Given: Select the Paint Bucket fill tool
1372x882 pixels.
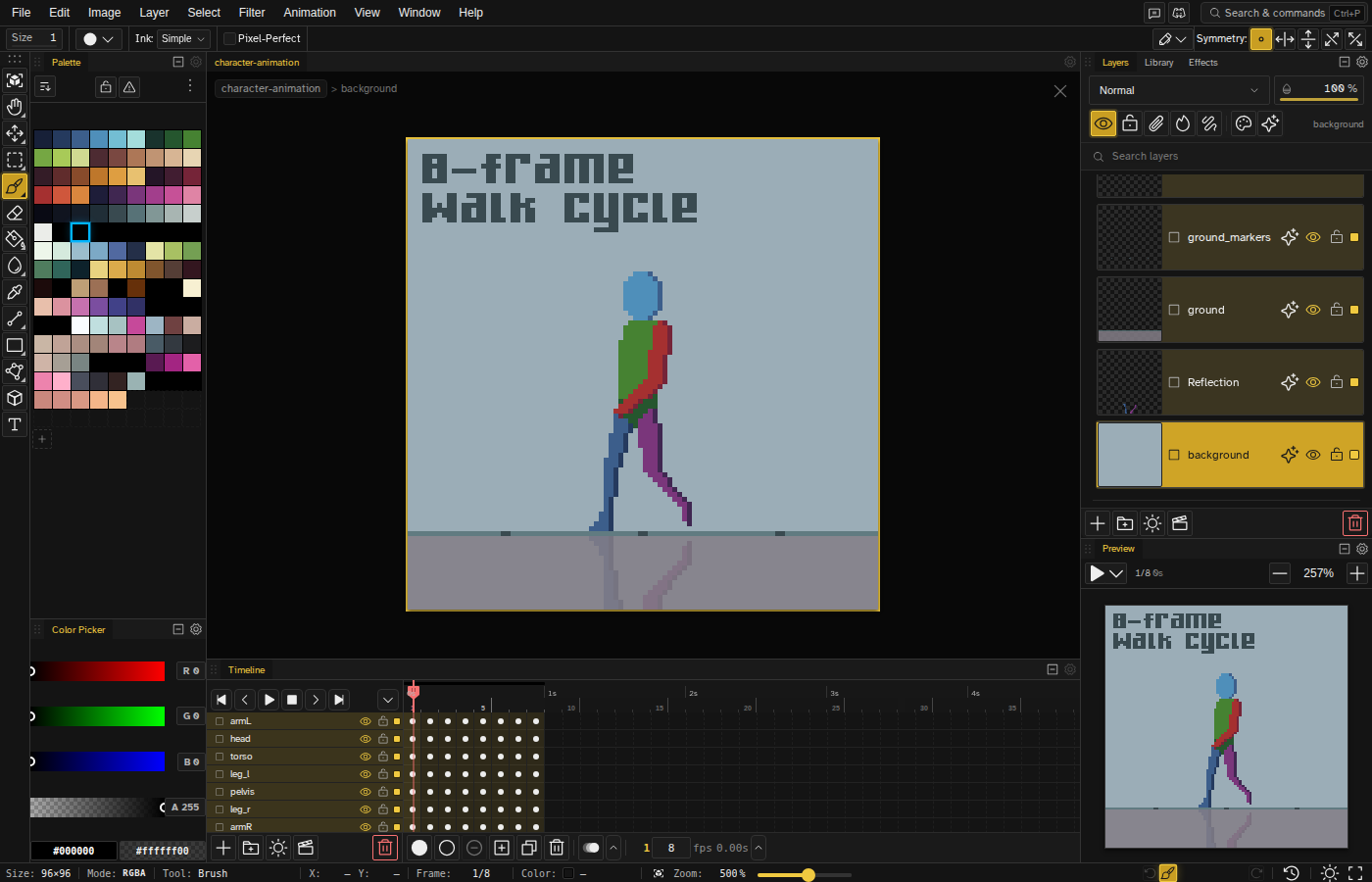Looking at the screenshot, I should (x=15, y=239).
